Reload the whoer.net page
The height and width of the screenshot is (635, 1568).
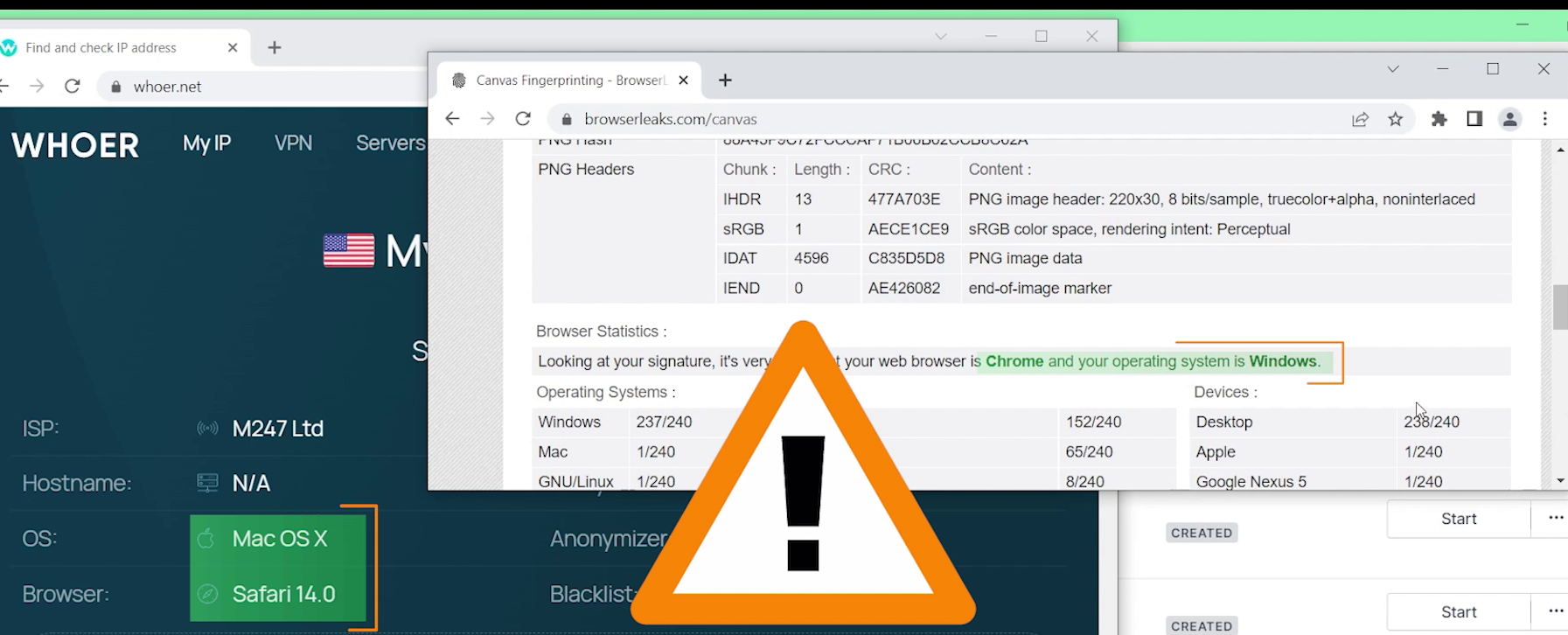[73, 86]
